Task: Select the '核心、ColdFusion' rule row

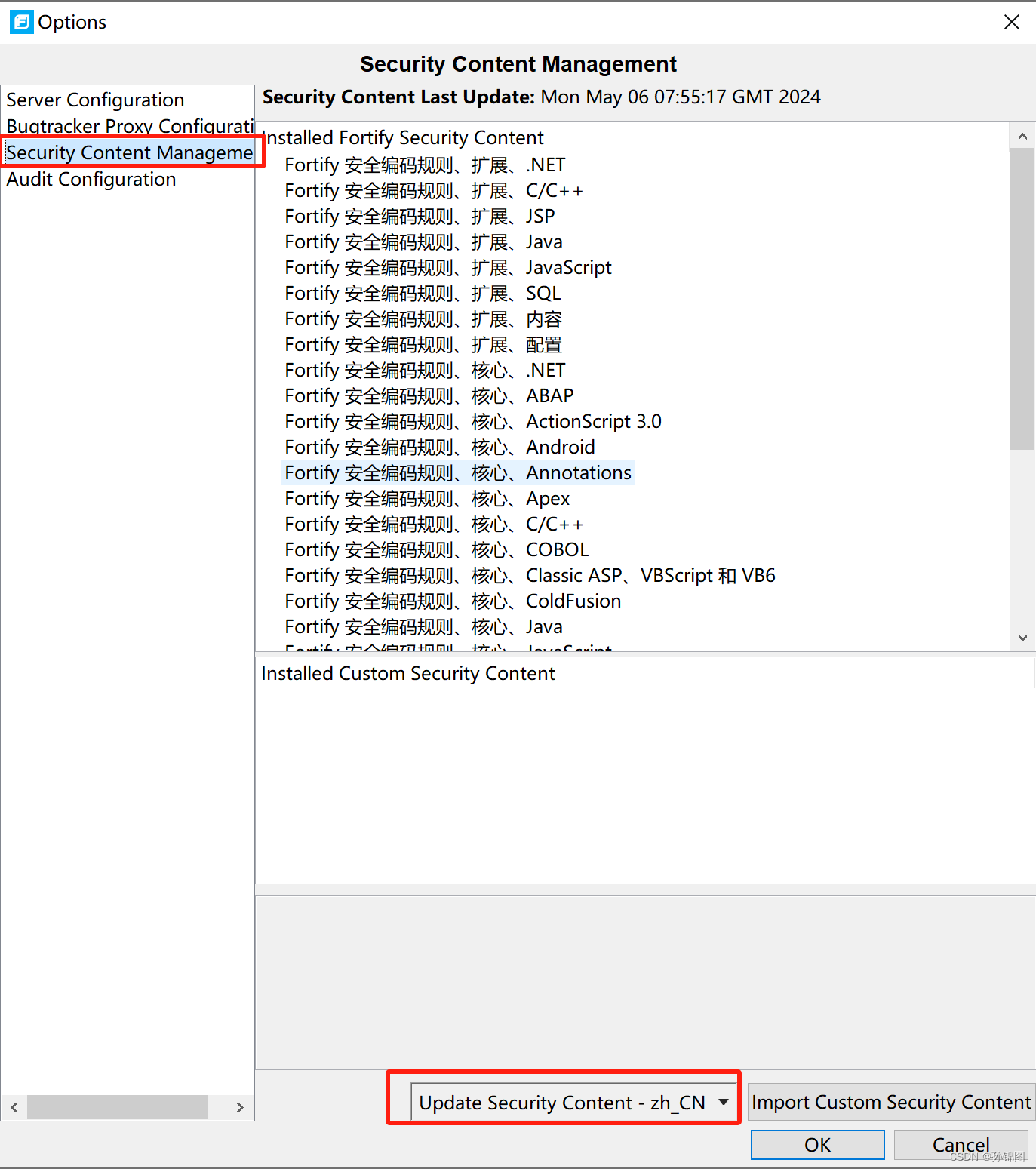Action: [x=453, y=601]
